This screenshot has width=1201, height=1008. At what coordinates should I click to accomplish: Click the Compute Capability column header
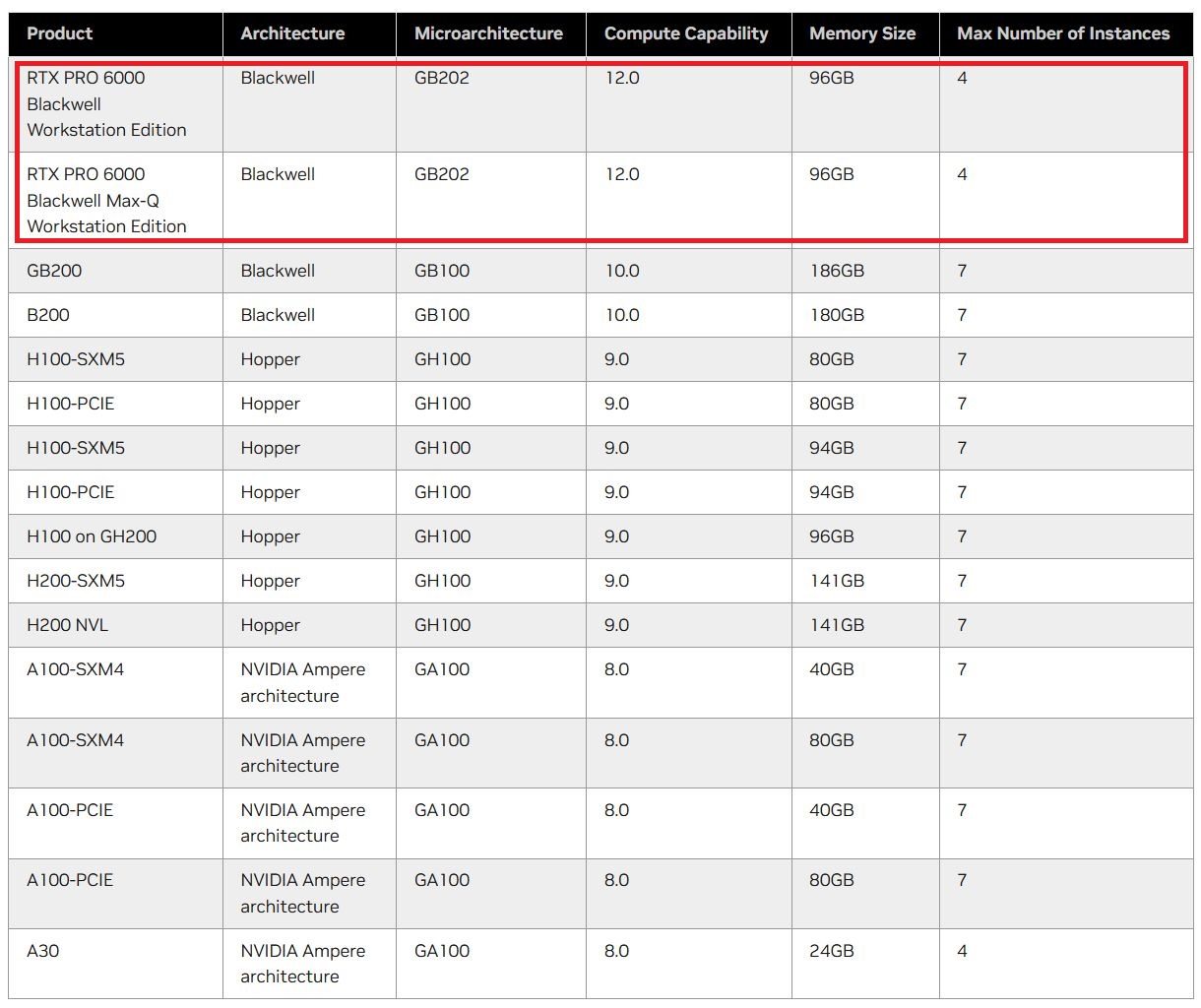[x=689, y=33]
